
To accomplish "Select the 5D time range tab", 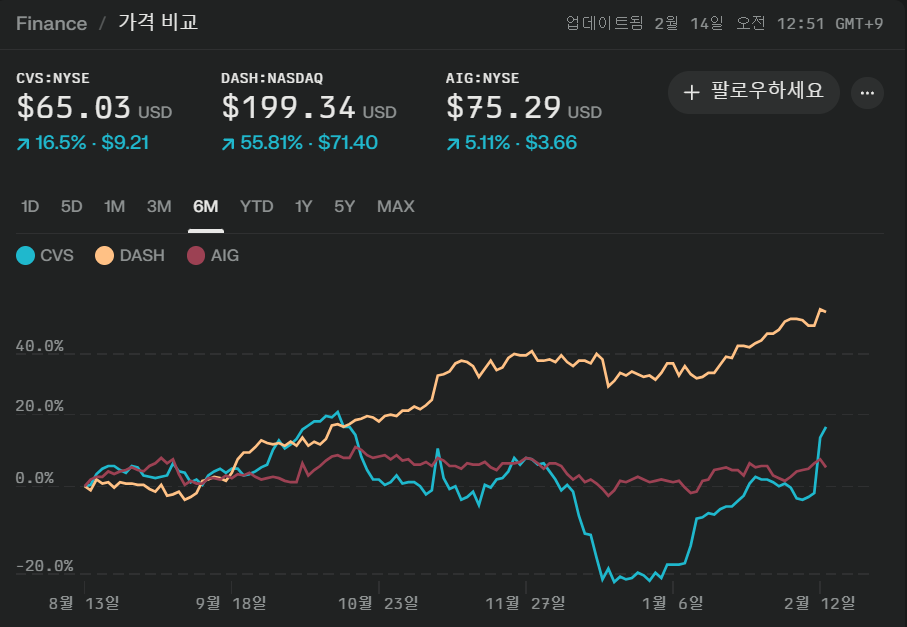I will [x=71, y=206].
